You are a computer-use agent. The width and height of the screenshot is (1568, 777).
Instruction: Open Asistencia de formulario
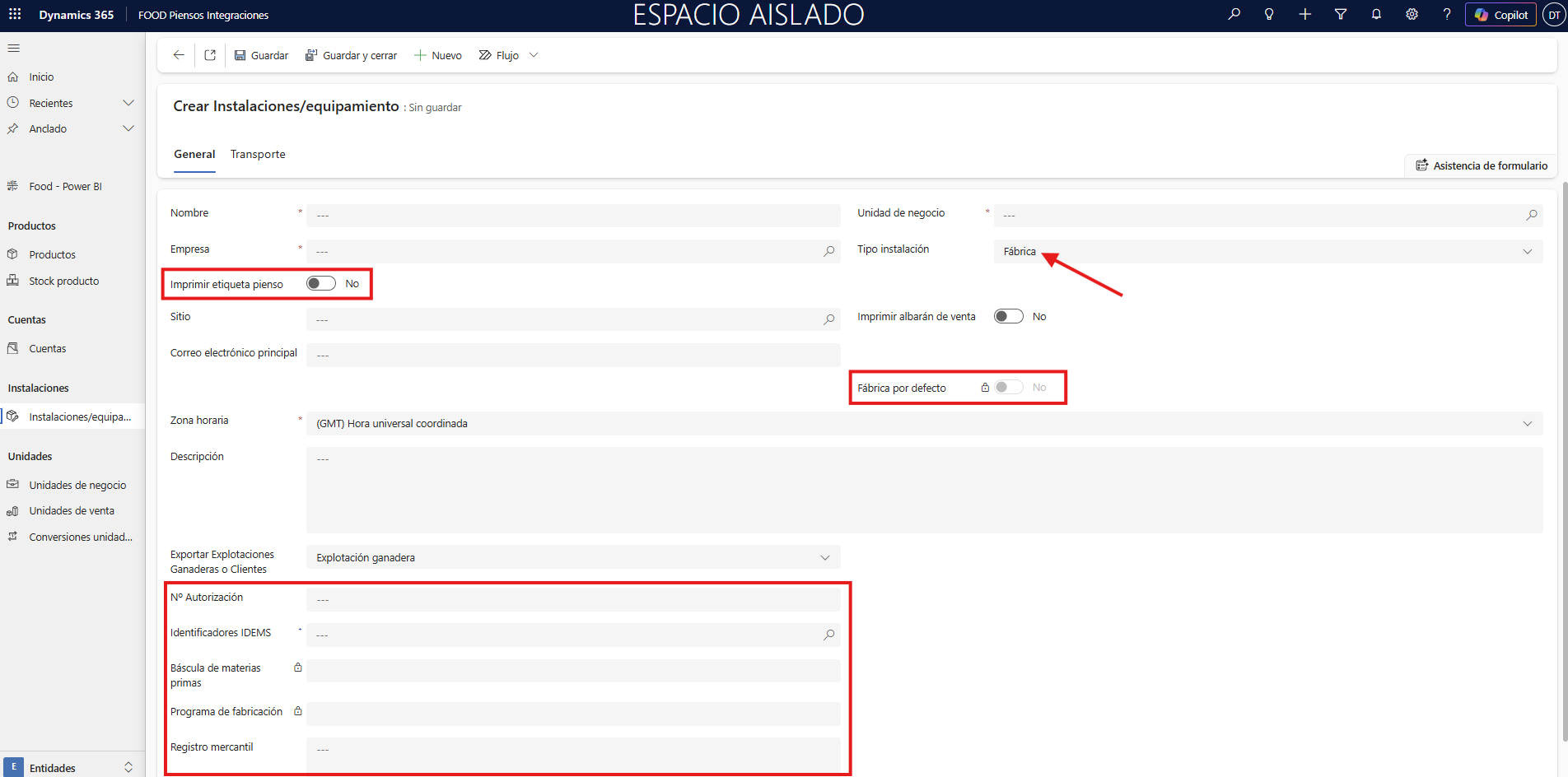tap(1482, 165)
